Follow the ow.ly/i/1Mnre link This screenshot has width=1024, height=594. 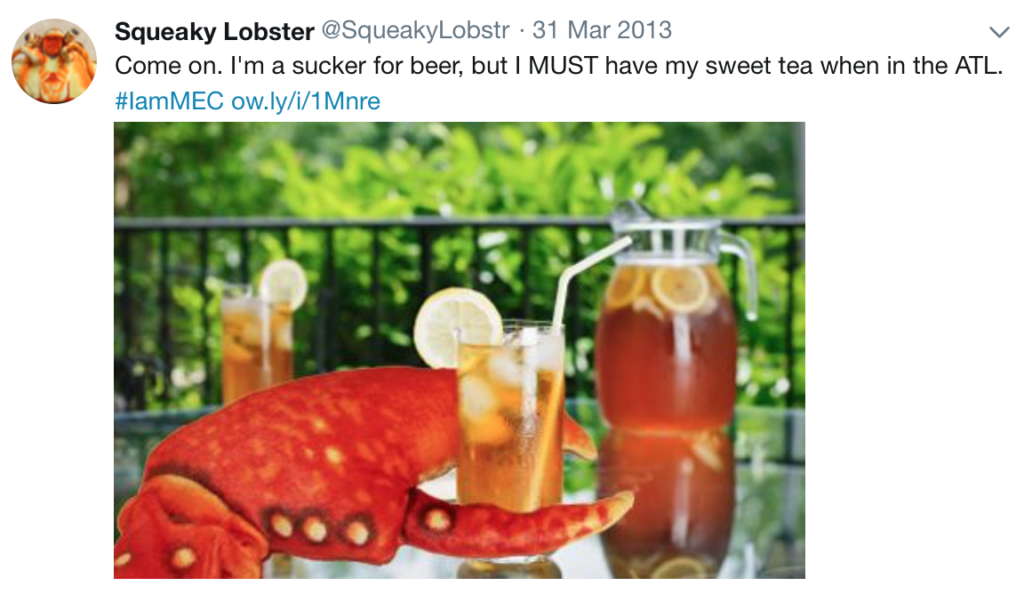[305, 101]
